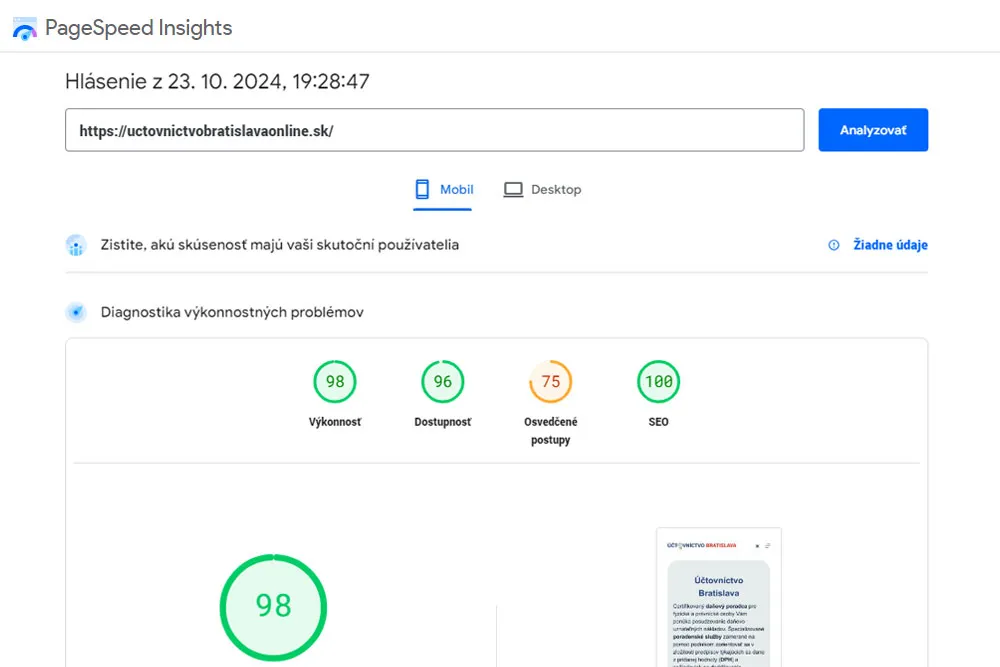1000x667 pixels.
Task: Open the PageSpeed Insights title link
Action: [x=138, y=28]
